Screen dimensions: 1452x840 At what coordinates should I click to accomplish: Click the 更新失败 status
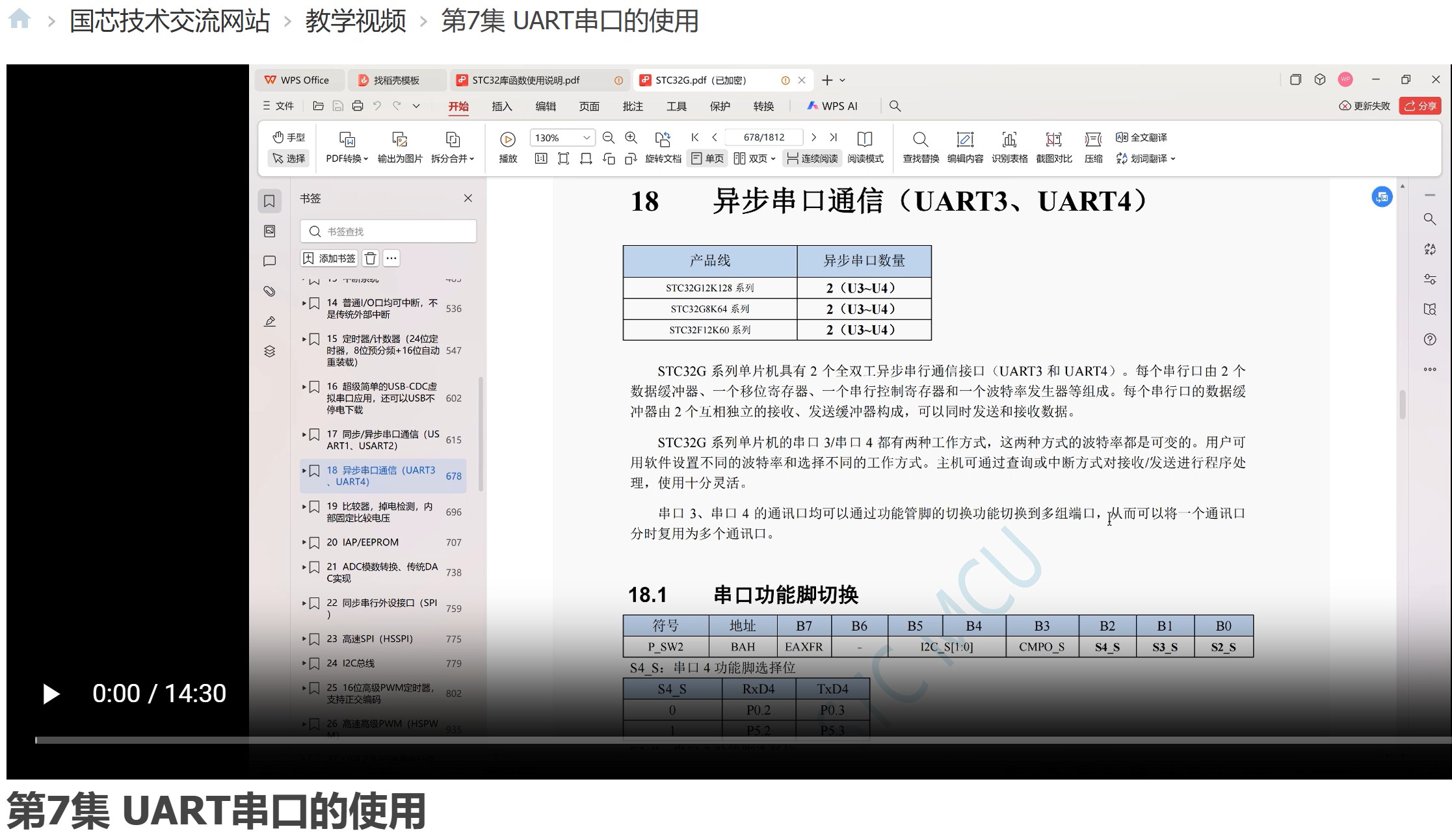pos(1365,106)
